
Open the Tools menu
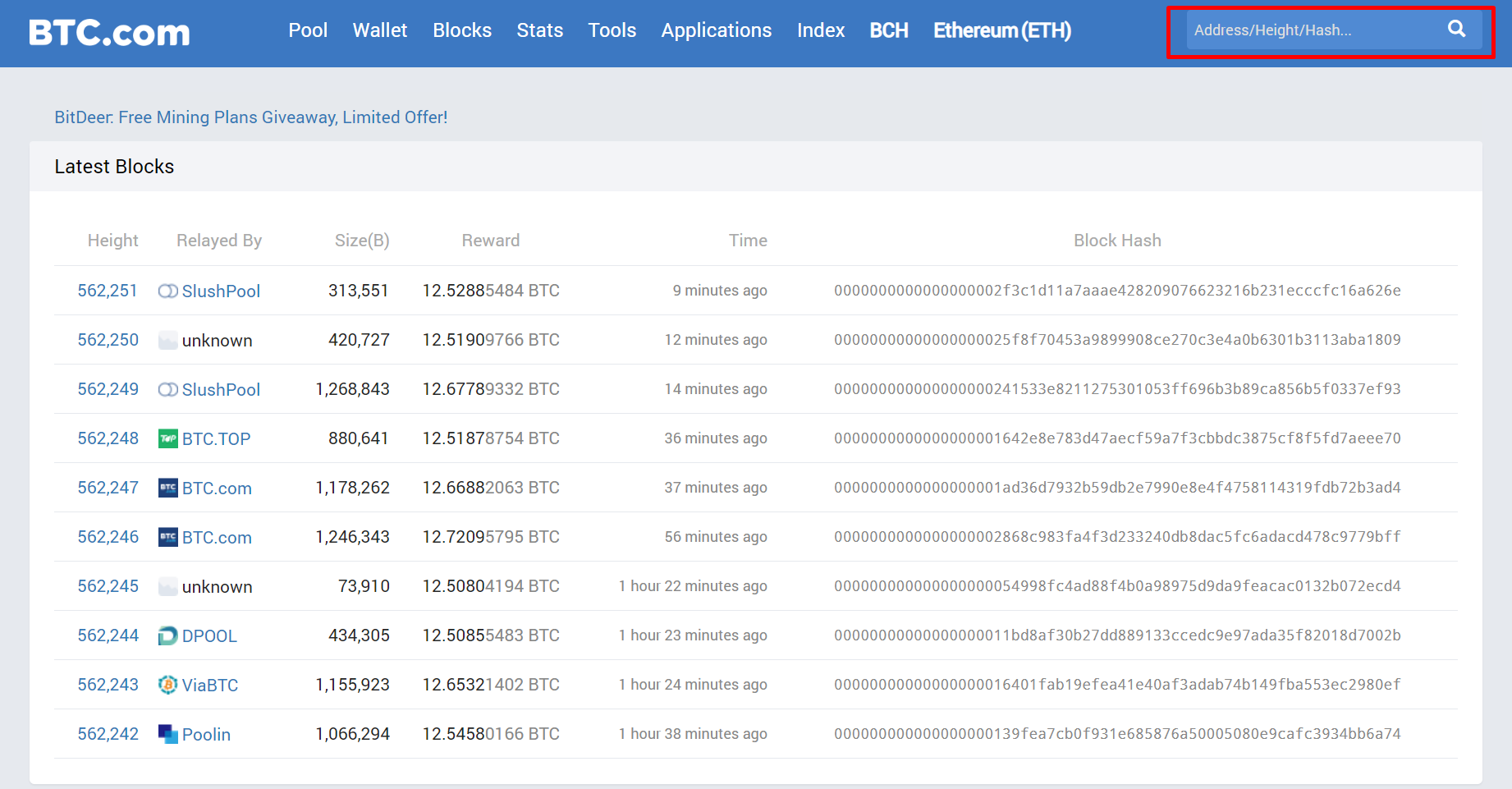612,30
